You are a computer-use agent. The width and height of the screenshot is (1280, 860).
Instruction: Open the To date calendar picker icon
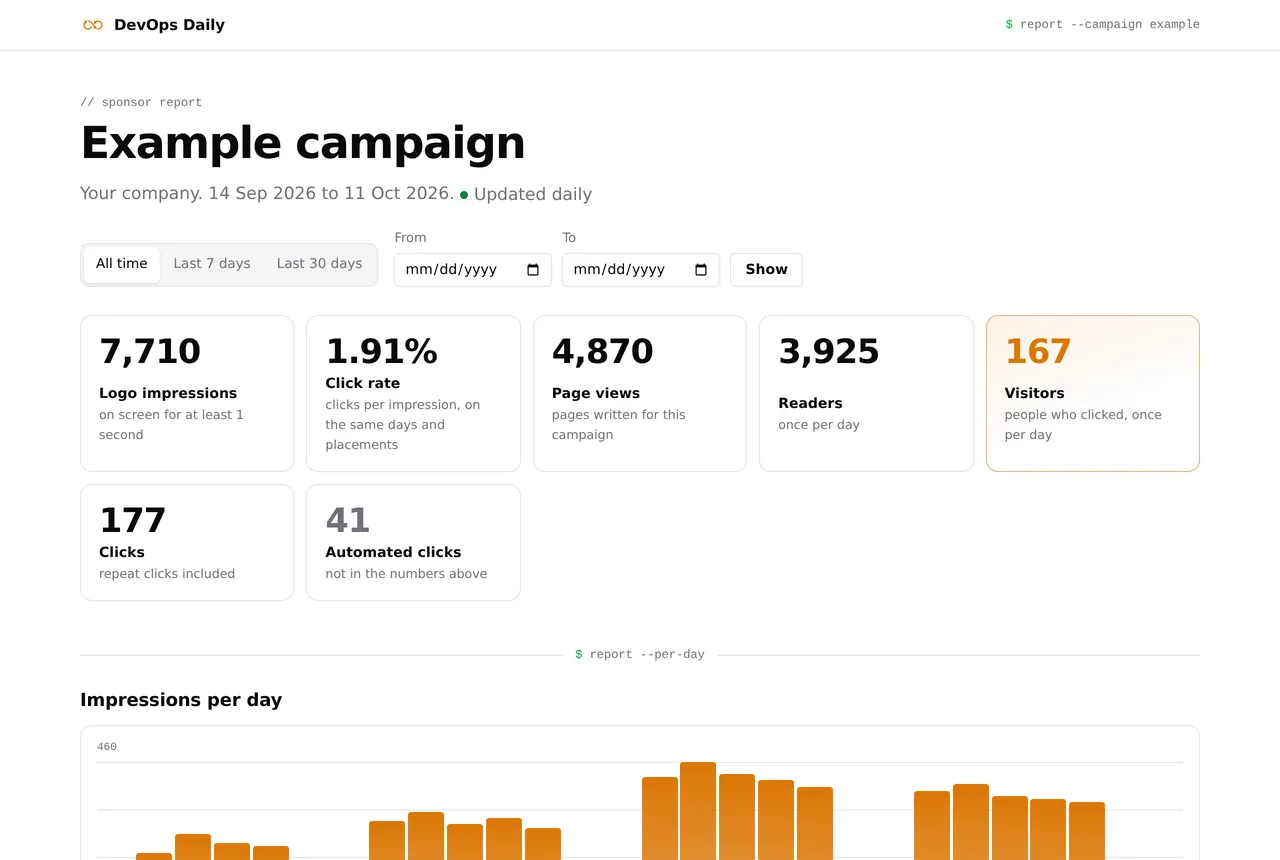(x=701, y=270)
